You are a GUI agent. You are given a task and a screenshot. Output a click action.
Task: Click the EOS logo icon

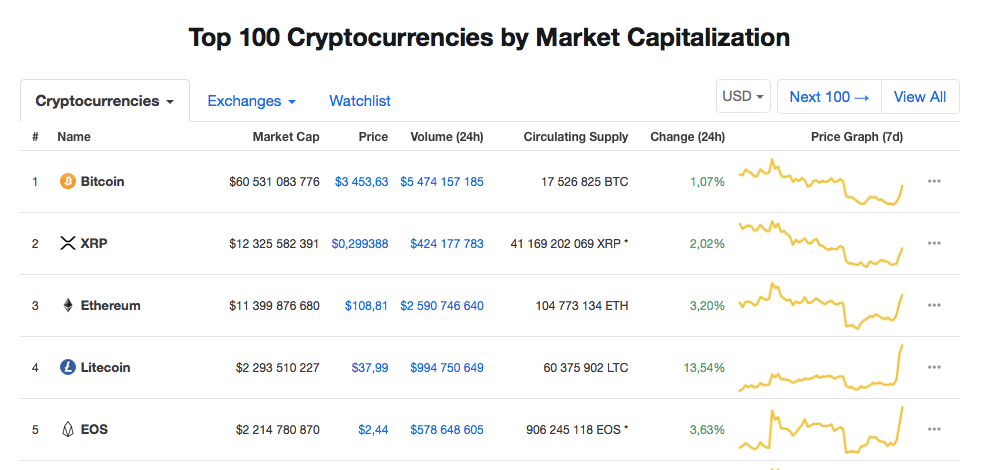pyautogui.click(x=67, y=430)
